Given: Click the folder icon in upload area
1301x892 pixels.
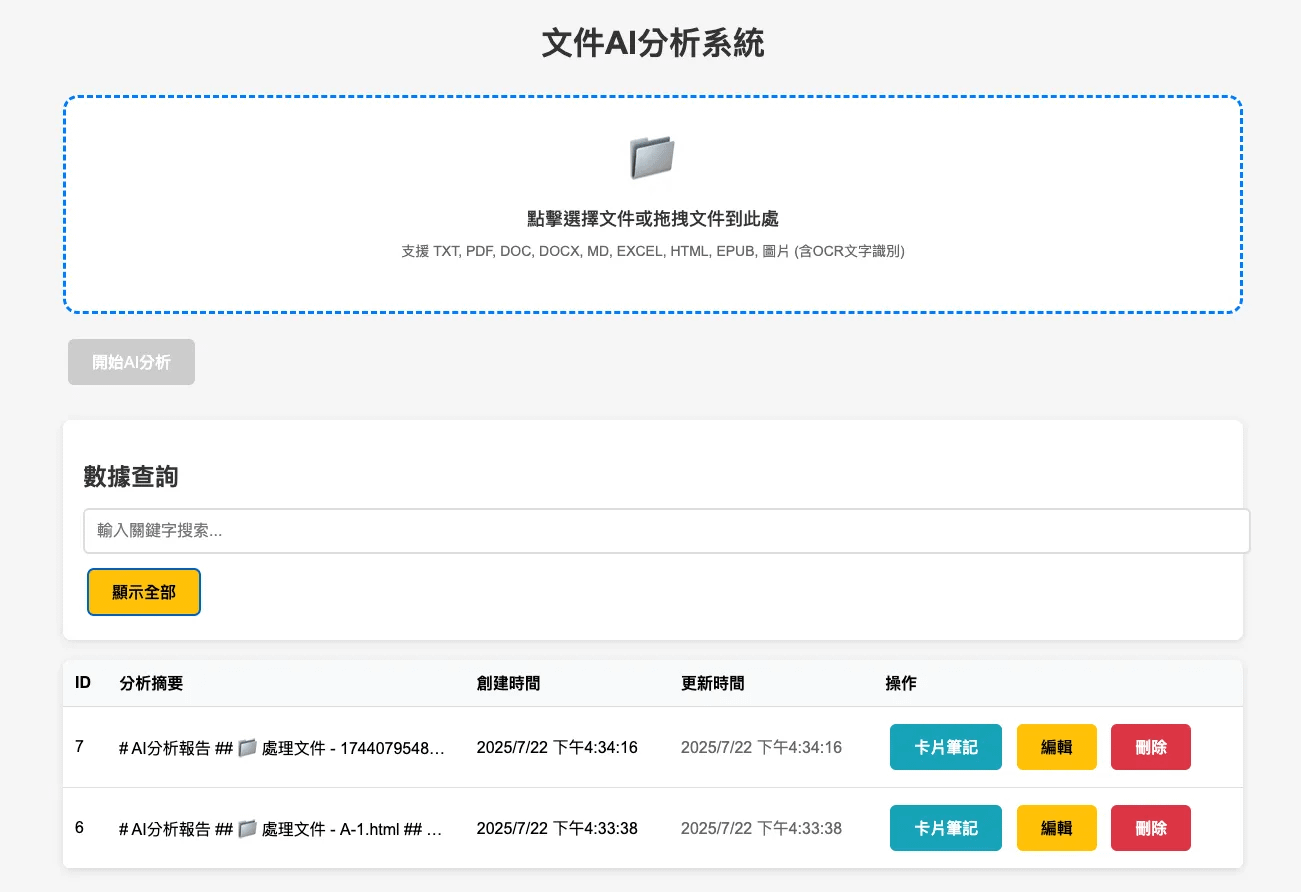Looking at the screenshot, I should tap(652, 158).
